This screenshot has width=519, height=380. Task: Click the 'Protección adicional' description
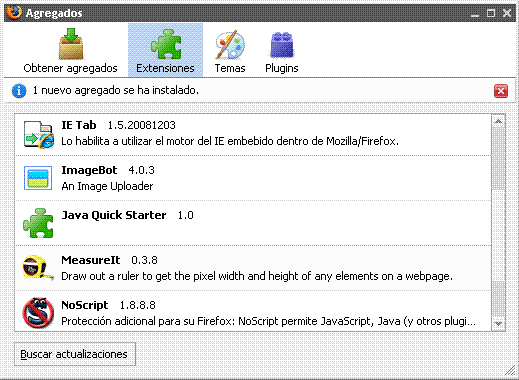pos(268,321)
